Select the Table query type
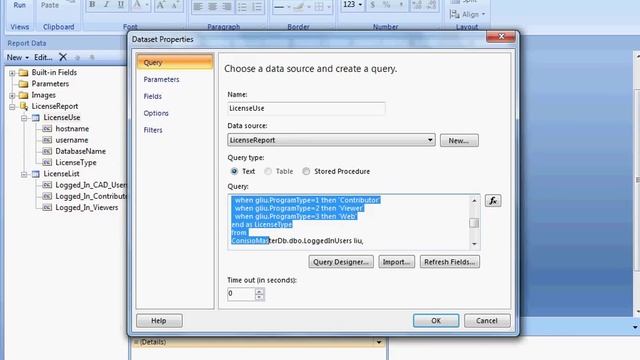Screen dimensions: 640x360 tap(268, 171)
